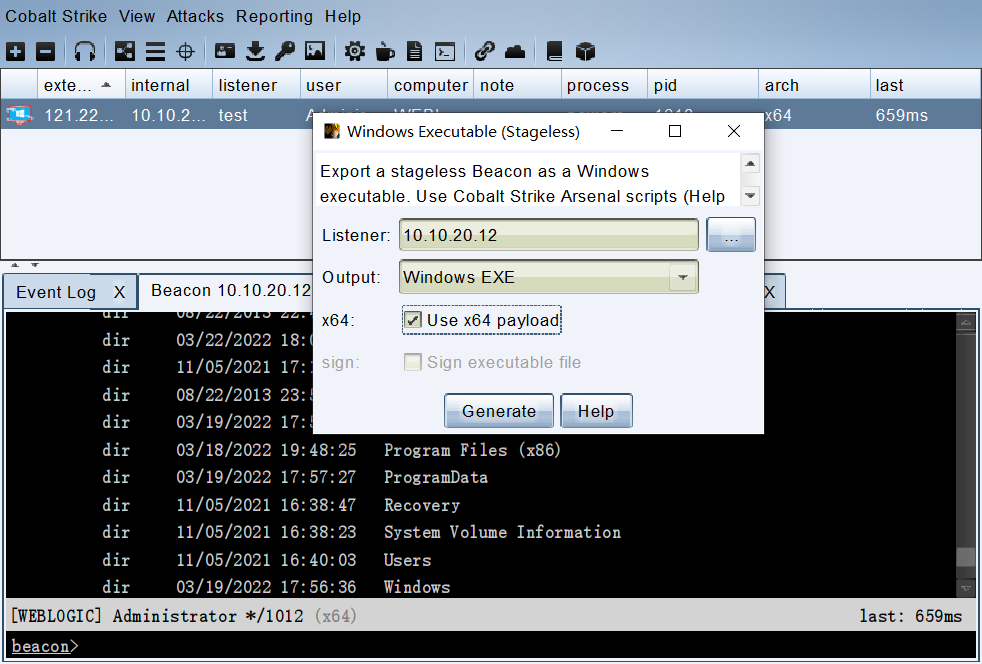Viewport: 982px width, 664px height.
Task: Open the Attacks menu
Action: tap(195, 16)
